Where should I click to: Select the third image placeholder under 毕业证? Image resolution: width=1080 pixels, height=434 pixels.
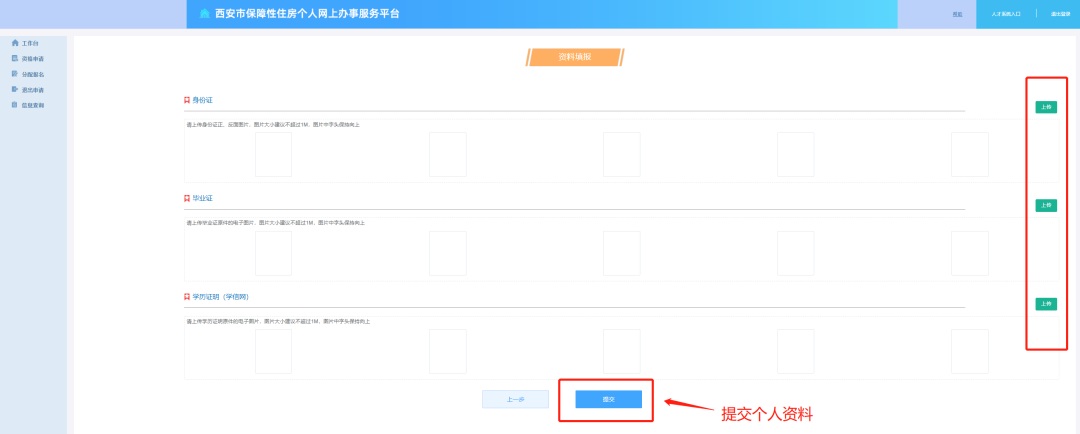coord(621,254)
